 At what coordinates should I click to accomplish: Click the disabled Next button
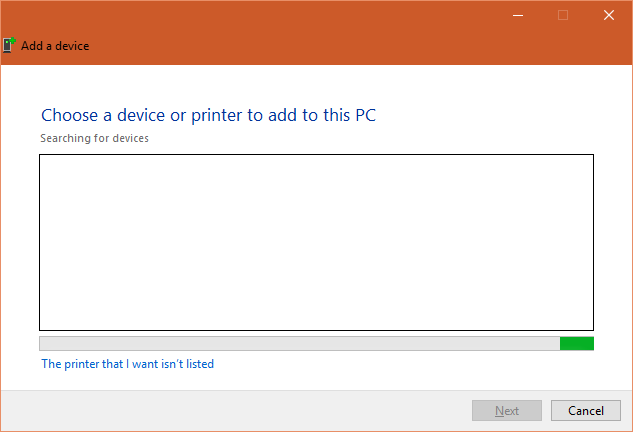click(x=507, y=411)
